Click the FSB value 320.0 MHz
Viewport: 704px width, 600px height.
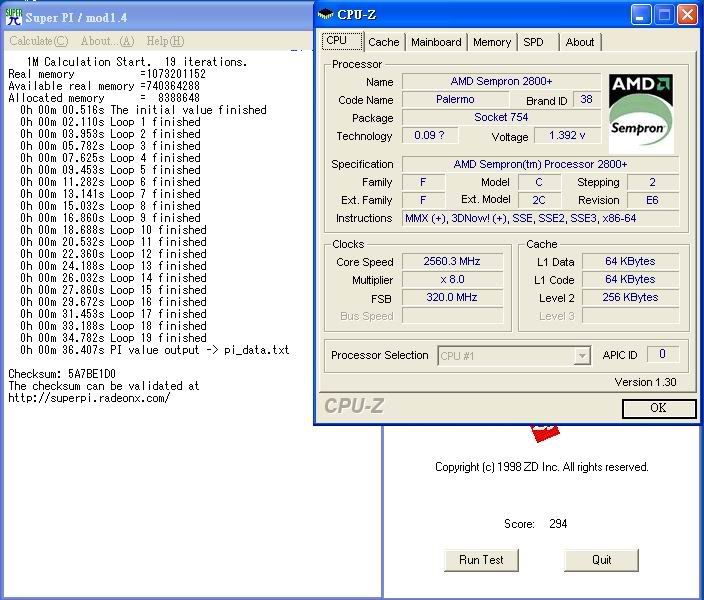pos(452,297)
